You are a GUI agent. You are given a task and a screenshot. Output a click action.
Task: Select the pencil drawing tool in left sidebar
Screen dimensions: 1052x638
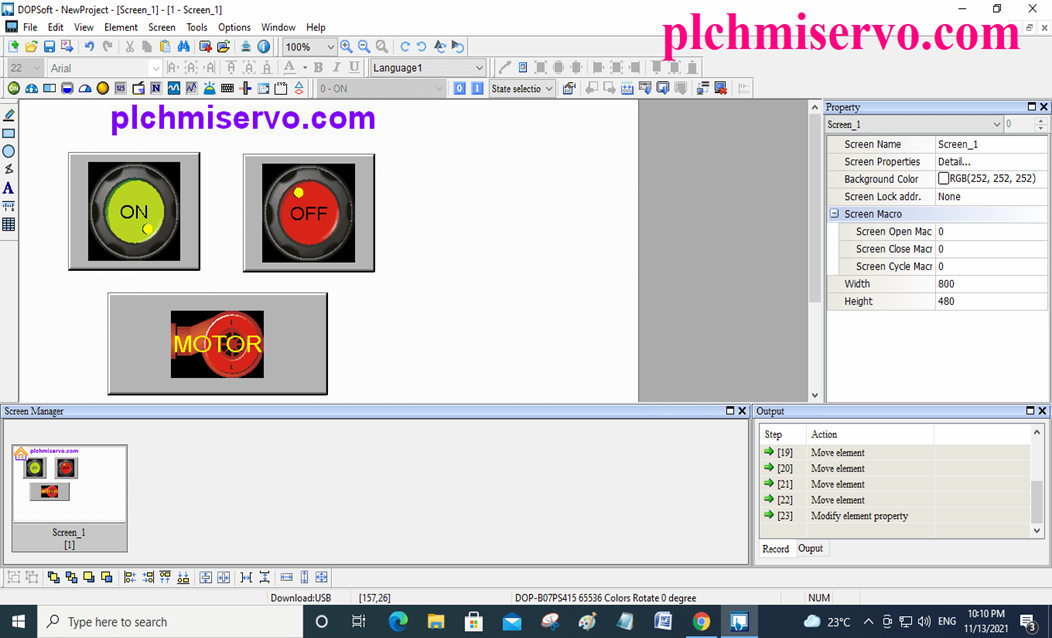[x=9, y=115]
